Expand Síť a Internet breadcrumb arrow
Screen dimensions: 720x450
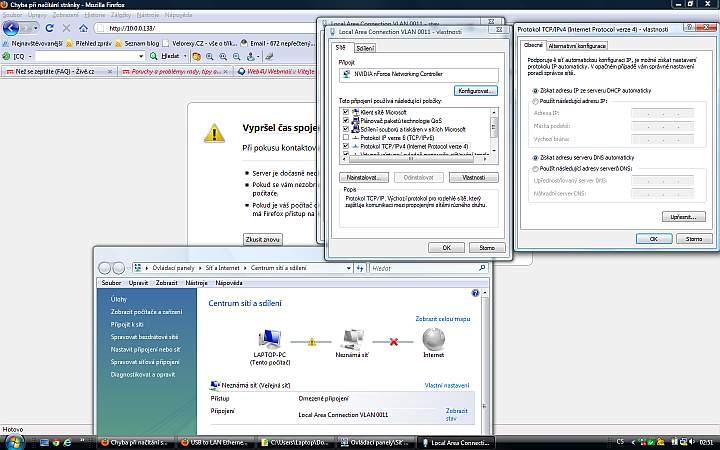coord(245,268)
